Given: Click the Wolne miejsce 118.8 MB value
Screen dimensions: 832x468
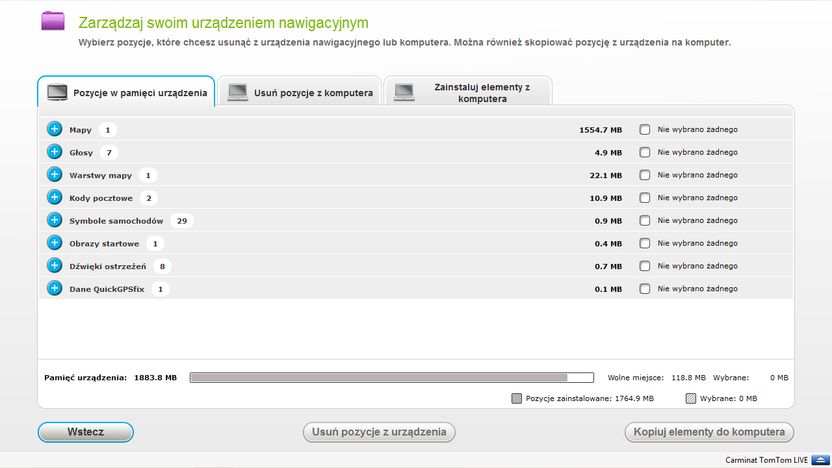Looking at the screenshot, I should pyautogui.click(x=689, y=378).
